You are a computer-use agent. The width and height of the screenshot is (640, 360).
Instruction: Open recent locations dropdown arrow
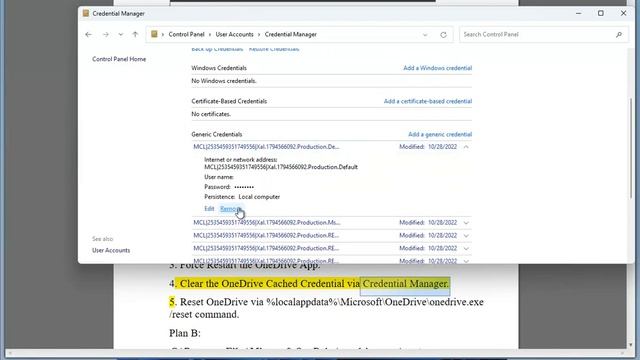[x=120, y=35]
